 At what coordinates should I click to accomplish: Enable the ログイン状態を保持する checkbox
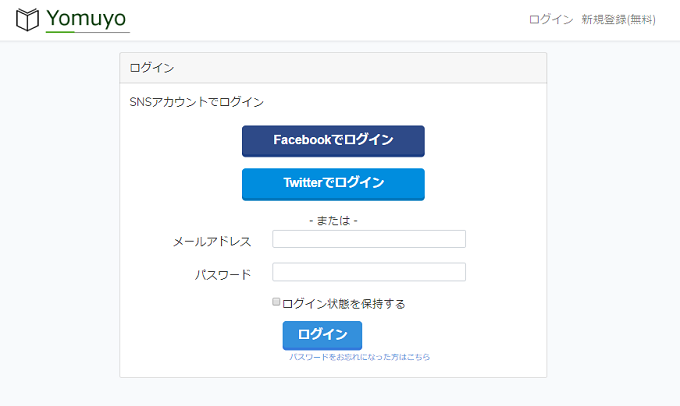click(x=276, y=302)
